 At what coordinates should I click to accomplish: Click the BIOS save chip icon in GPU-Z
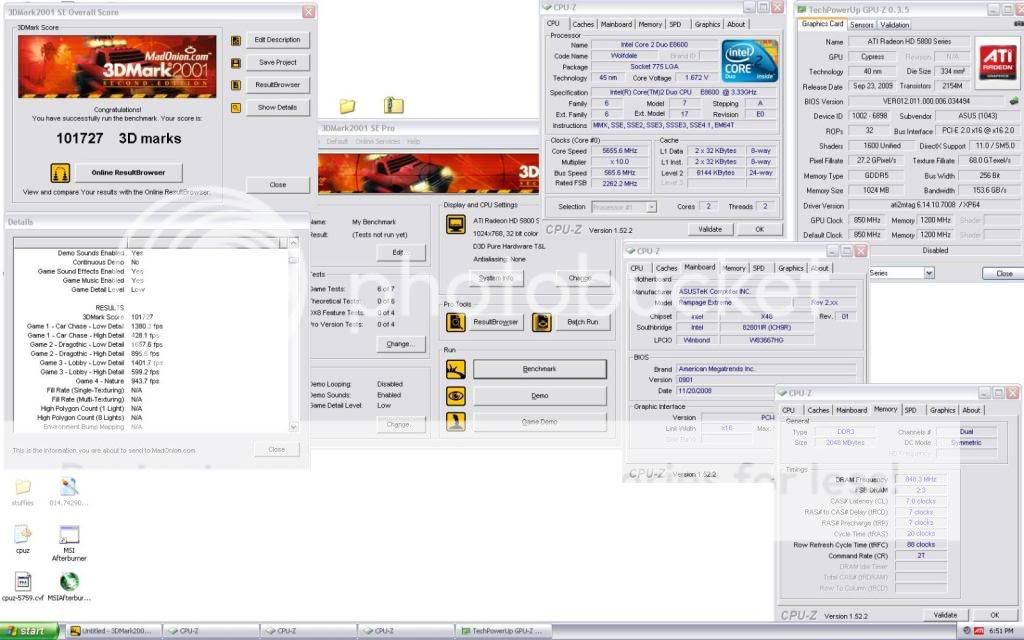coord(1014,101)
